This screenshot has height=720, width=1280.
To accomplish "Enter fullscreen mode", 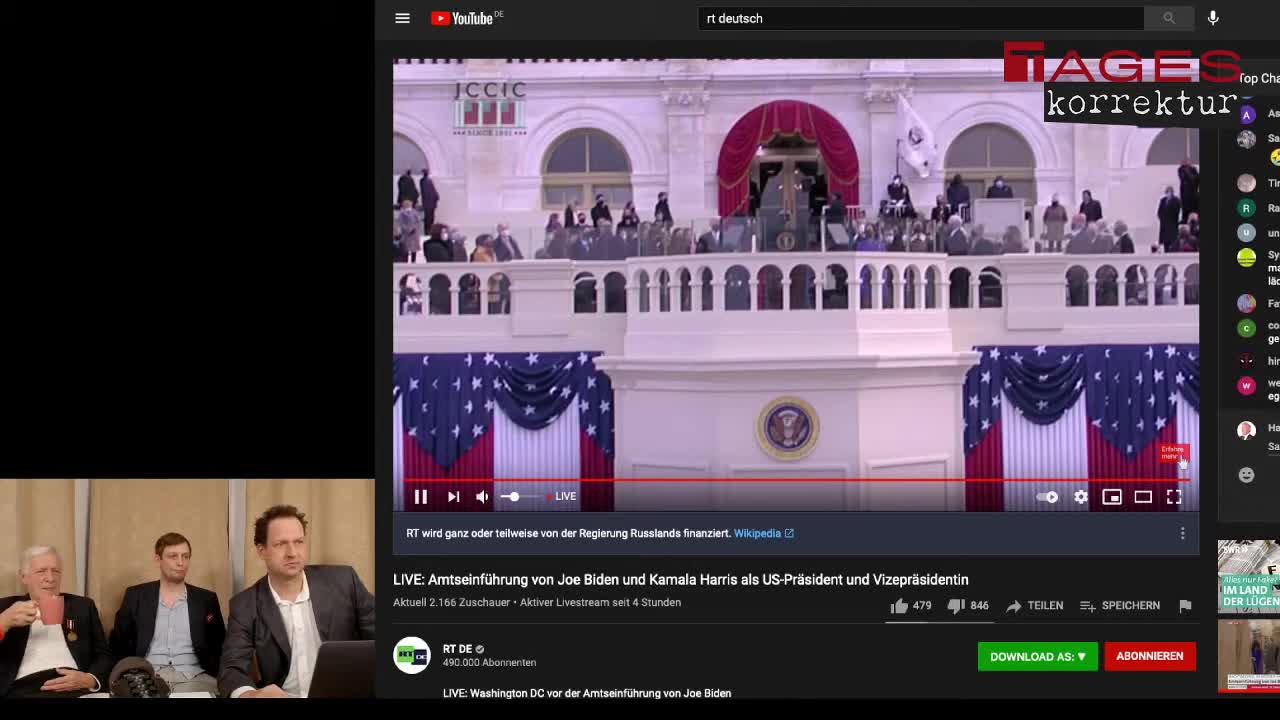I will [1174, 497].
